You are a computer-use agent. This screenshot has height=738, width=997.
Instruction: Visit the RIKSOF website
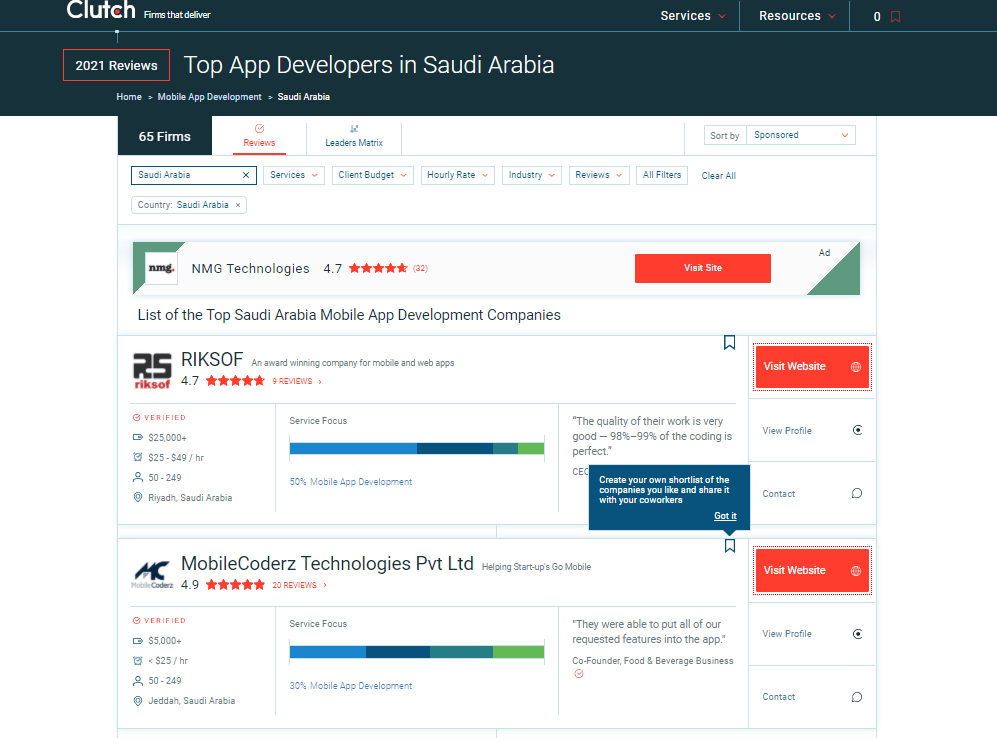tap(812, 367)
